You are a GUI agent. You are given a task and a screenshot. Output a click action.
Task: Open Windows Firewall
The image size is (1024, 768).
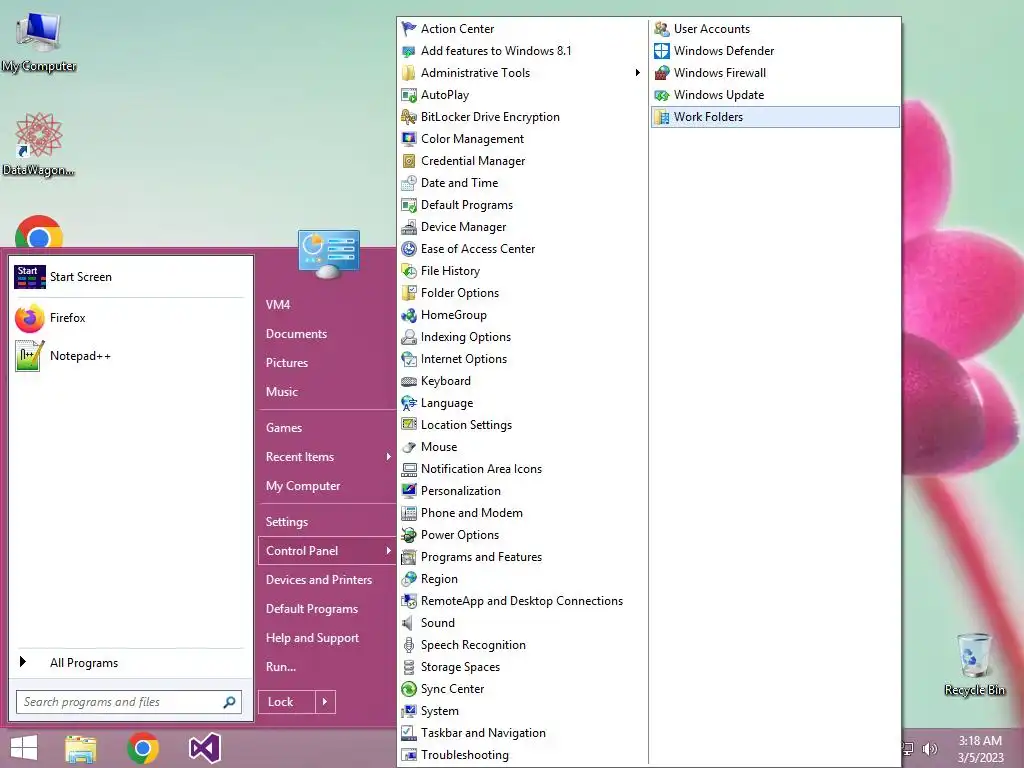(x=775, y=72)
